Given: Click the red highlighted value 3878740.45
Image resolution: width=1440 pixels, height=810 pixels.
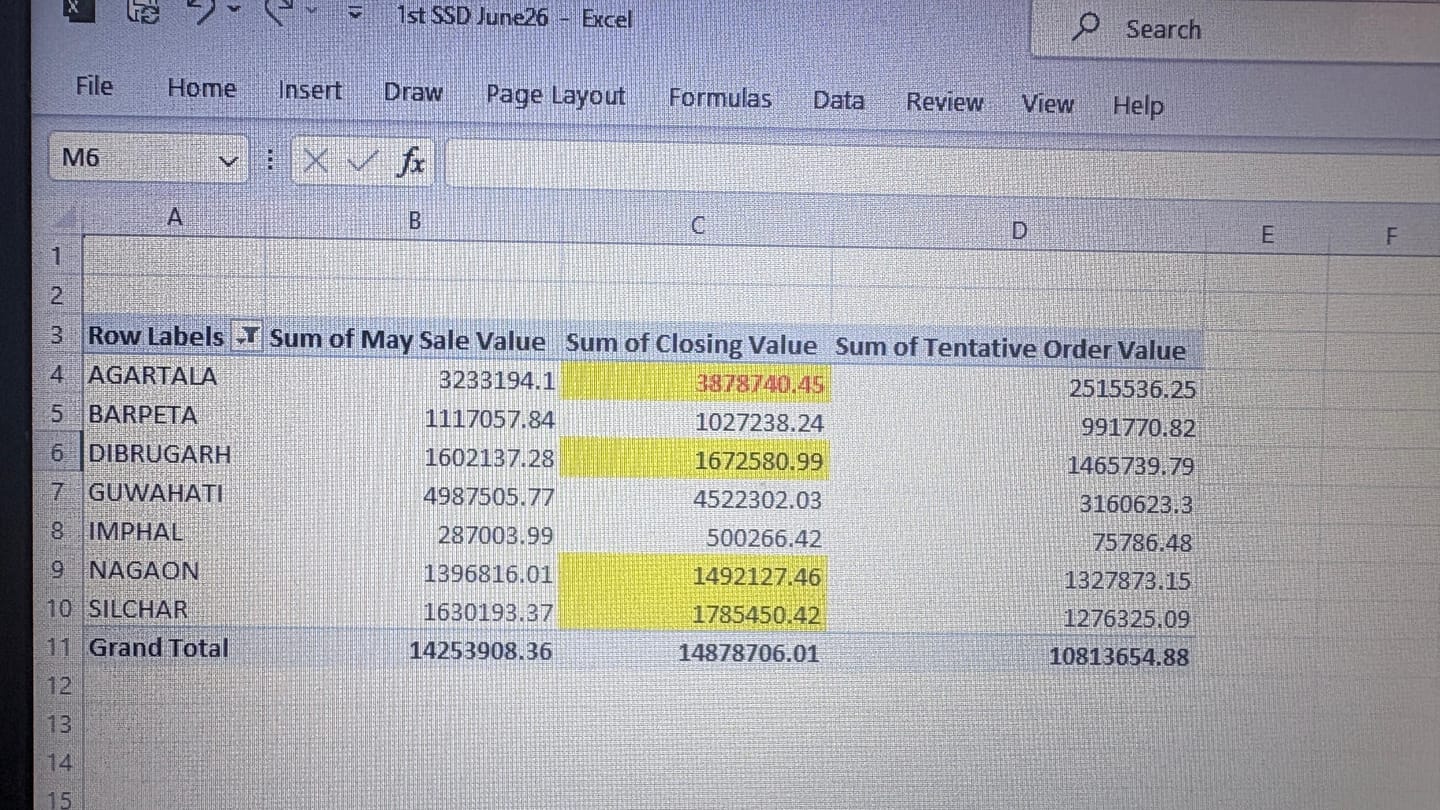Looking at the screenshot, I should pos(759,385).
